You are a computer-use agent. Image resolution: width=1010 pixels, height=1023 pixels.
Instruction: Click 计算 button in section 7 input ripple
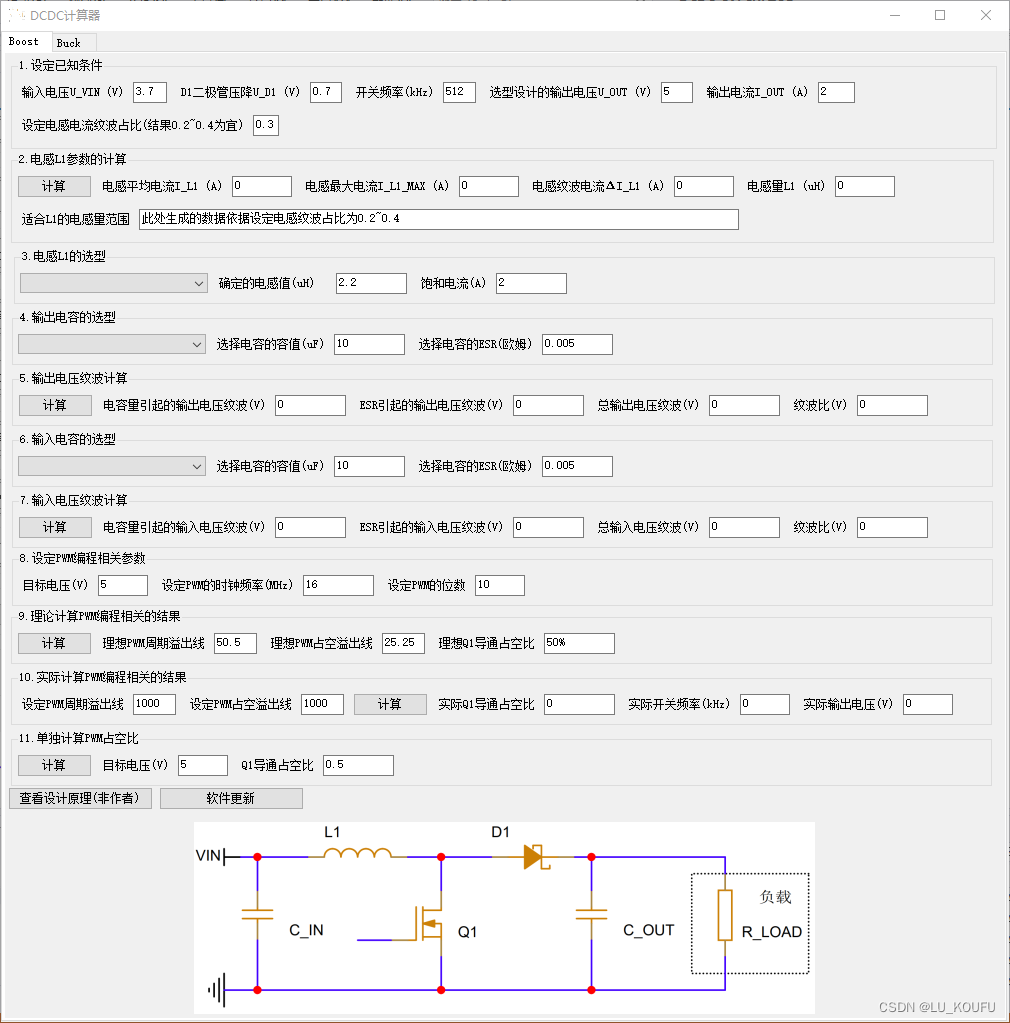(55, 527)
